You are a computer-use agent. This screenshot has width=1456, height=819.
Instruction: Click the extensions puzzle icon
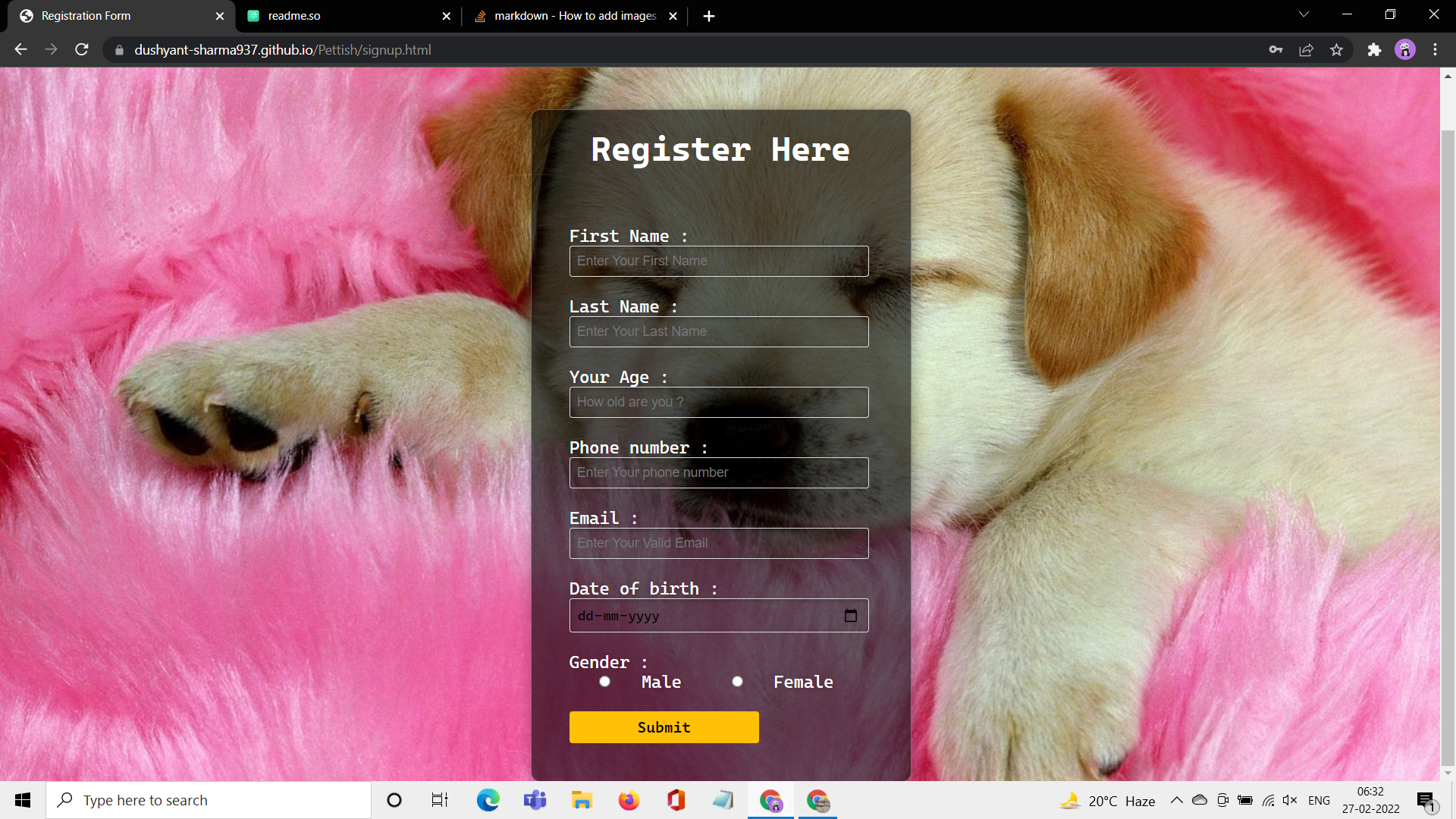click(1375, 49)
